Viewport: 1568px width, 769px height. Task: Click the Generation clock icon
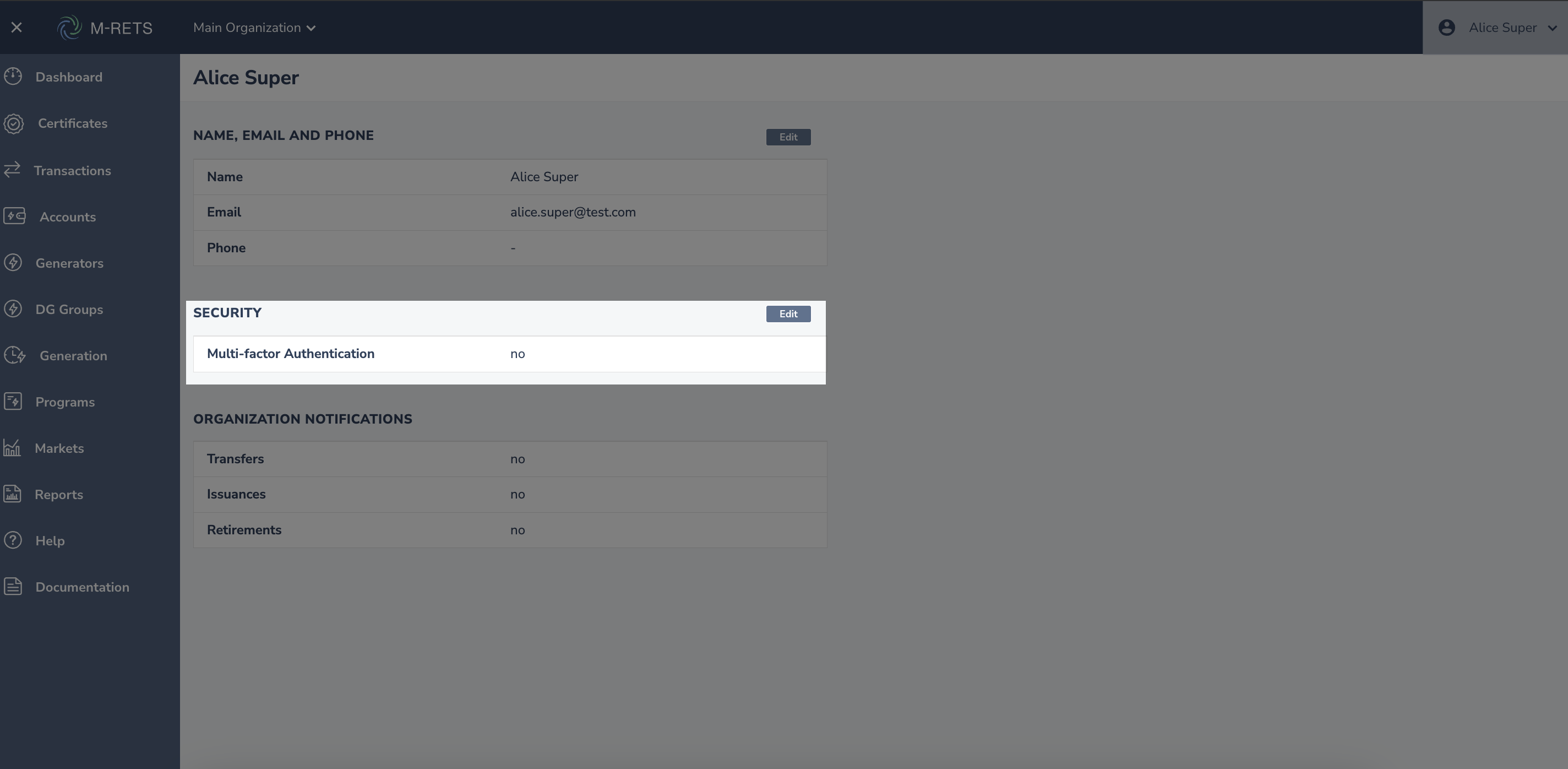point(15,355)
